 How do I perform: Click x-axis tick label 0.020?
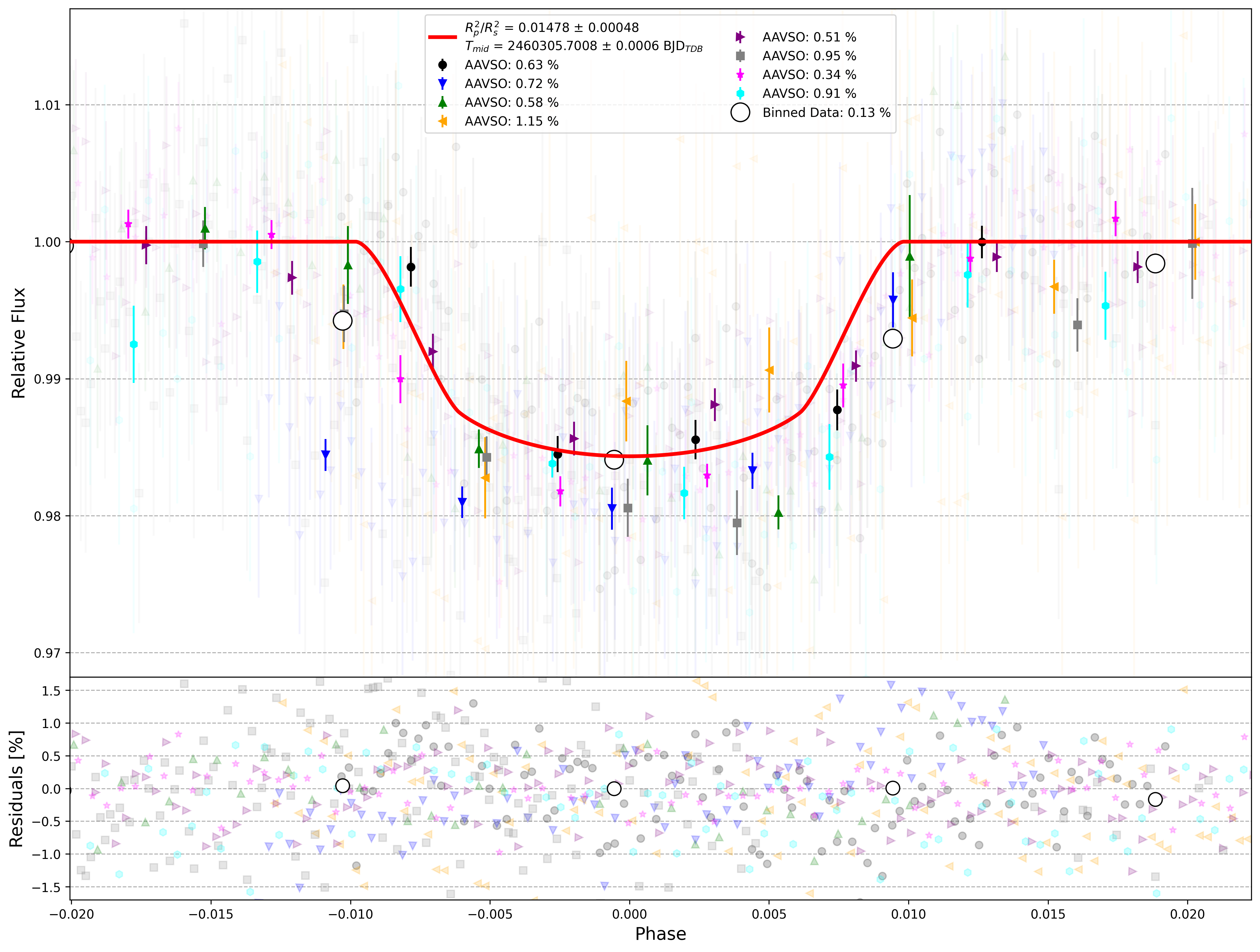tap(1188, 914)
